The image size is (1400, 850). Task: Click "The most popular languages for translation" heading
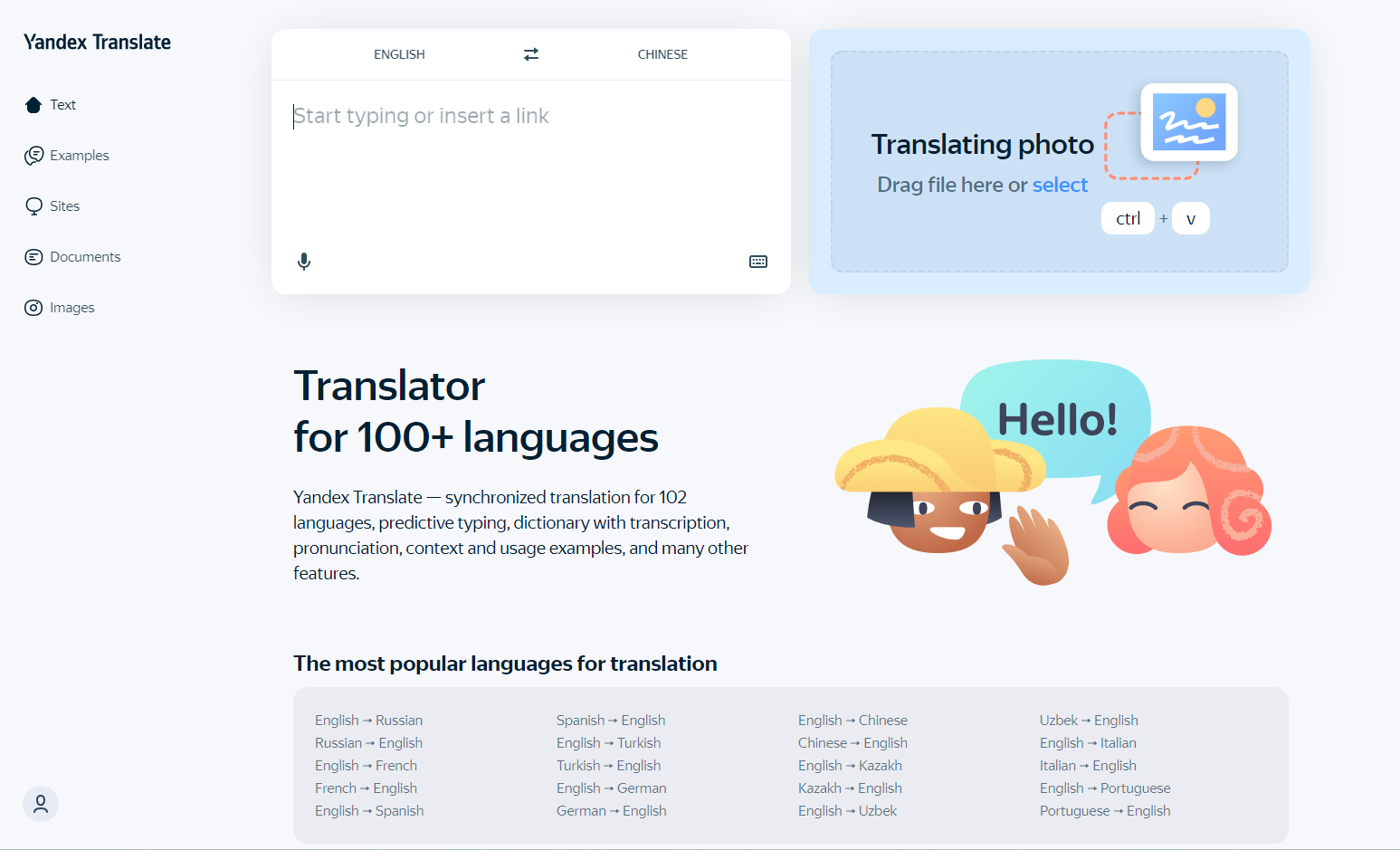(x=505, y=664)
